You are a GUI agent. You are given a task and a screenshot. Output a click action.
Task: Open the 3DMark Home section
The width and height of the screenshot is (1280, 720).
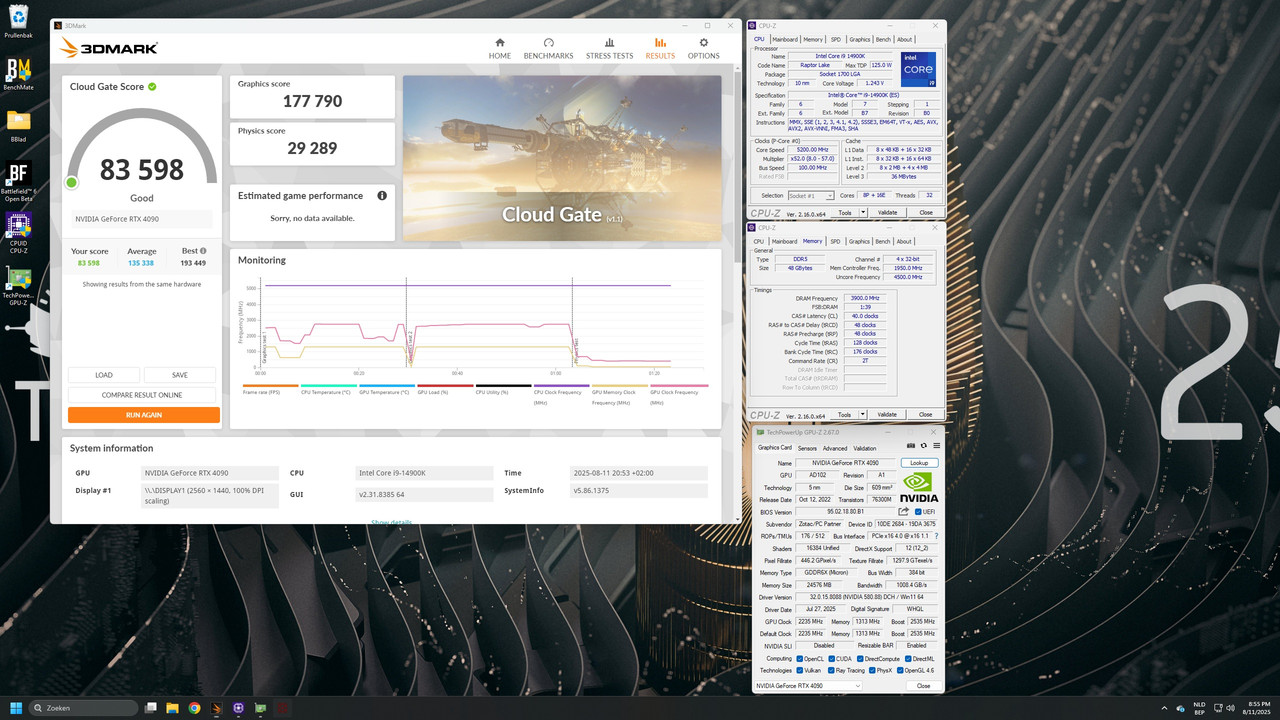pos(500,49)
